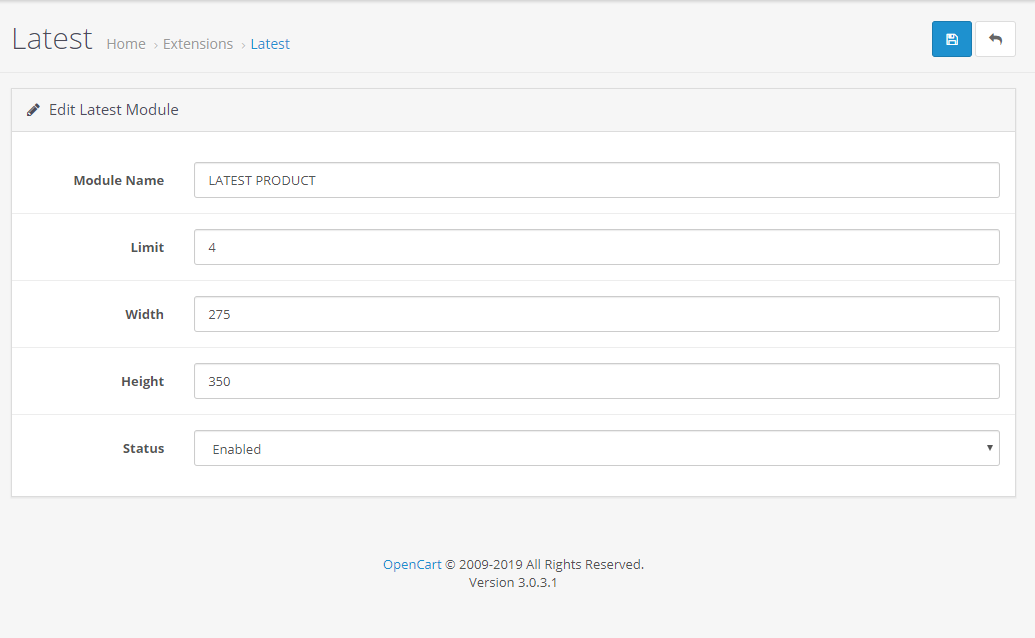Go to Home in the breadcrumb
Viewport: 1035px width, 638px height.
point(126,44)
